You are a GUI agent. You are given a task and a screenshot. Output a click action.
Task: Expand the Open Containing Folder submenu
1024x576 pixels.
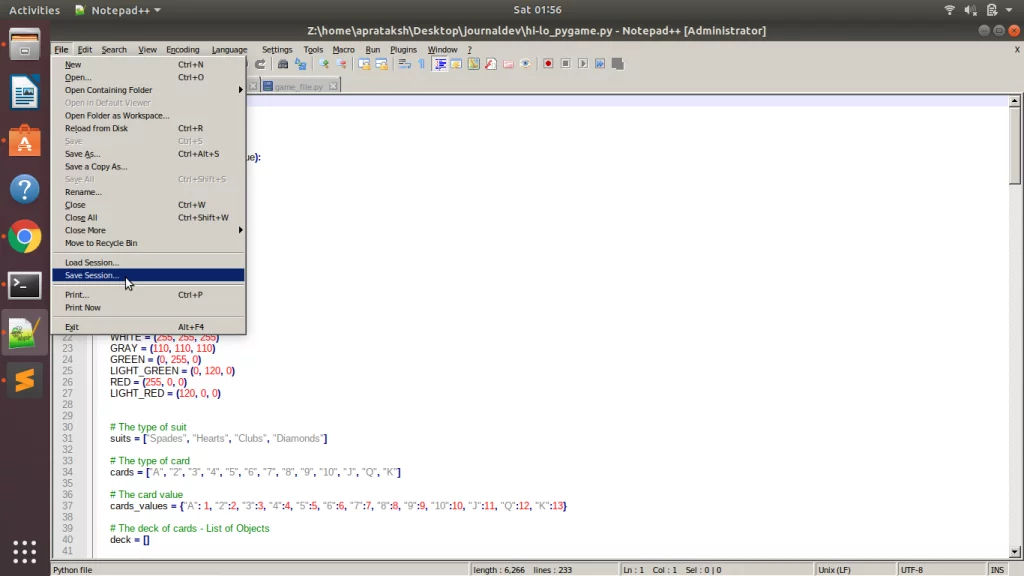click(238, 90)
